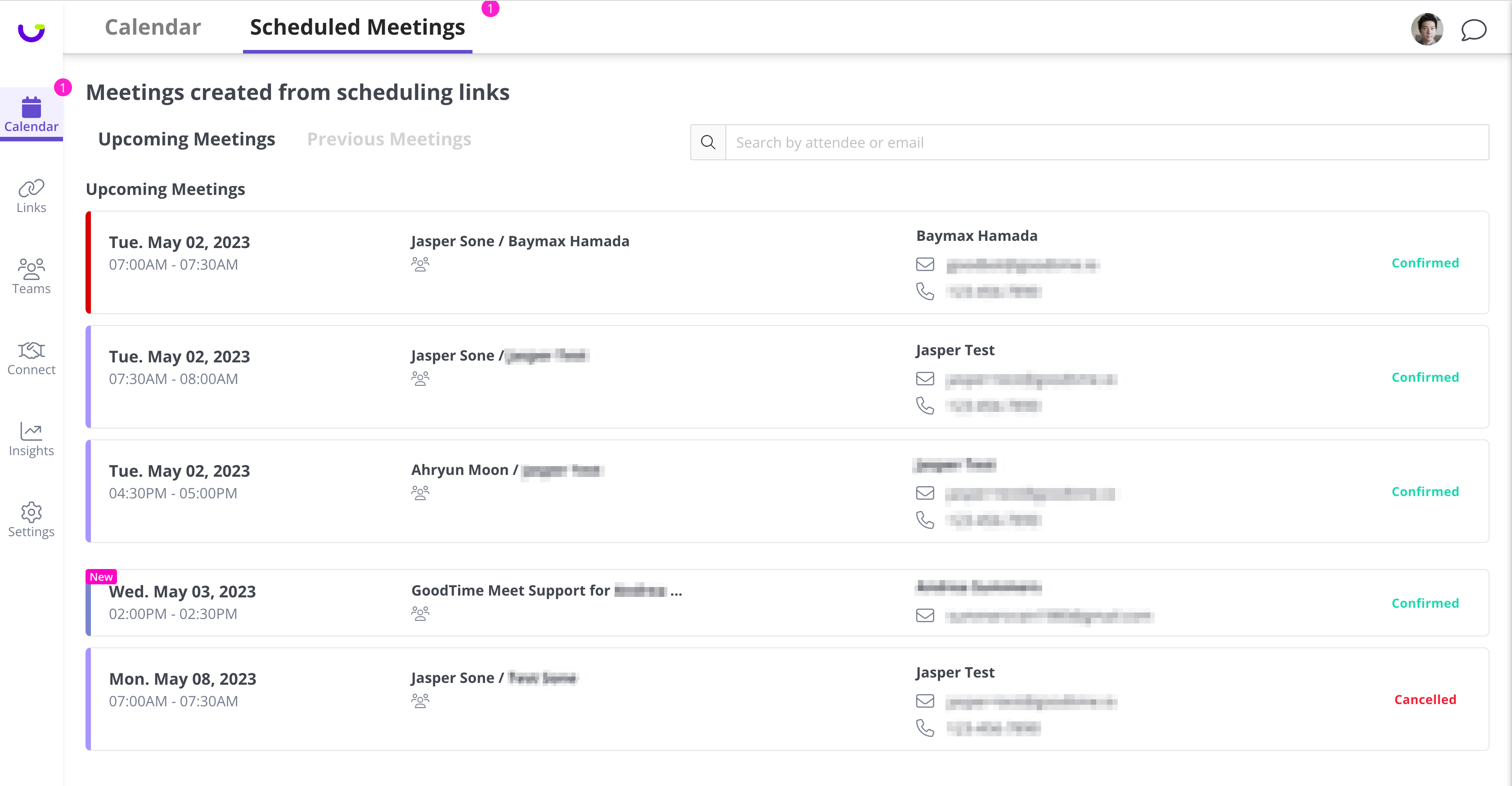
Task: Open the user profile avatar
Action: click(1427, 29)
